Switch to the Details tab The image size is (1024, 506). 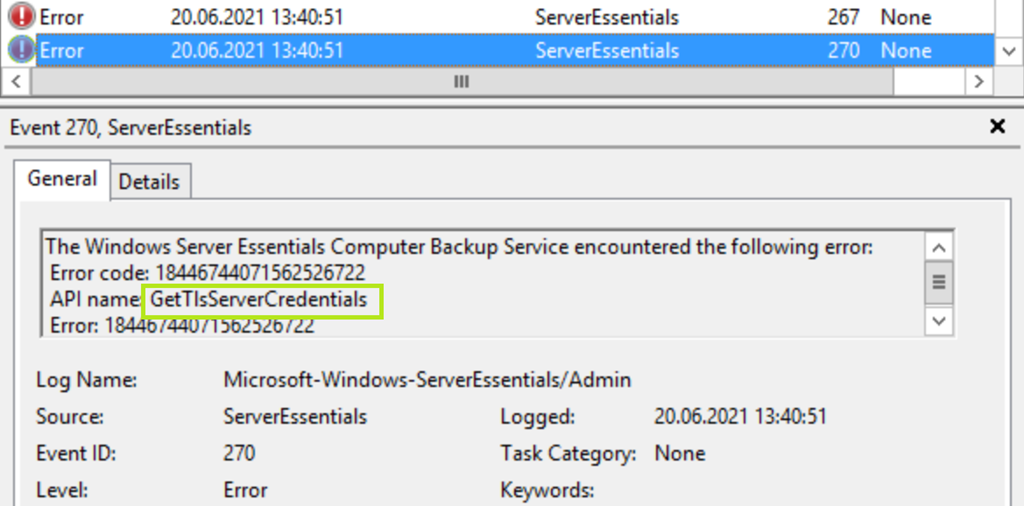tap(149, 182)
